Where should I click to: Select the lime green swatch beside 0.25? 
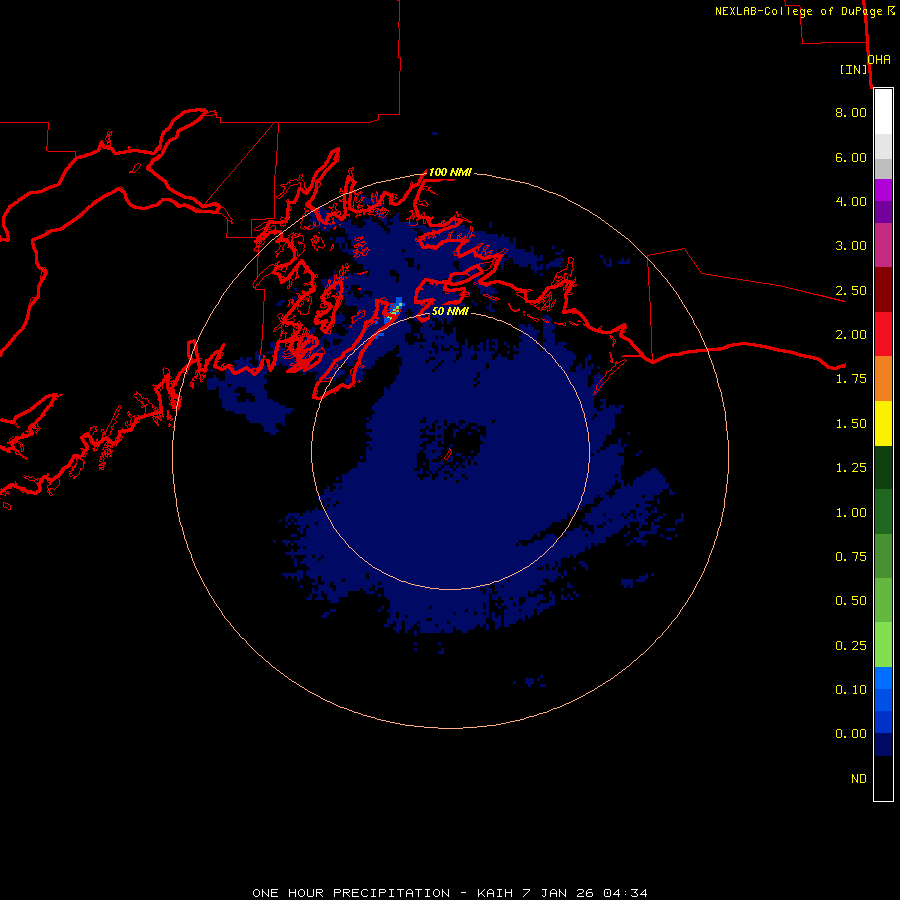coord(883,645)
